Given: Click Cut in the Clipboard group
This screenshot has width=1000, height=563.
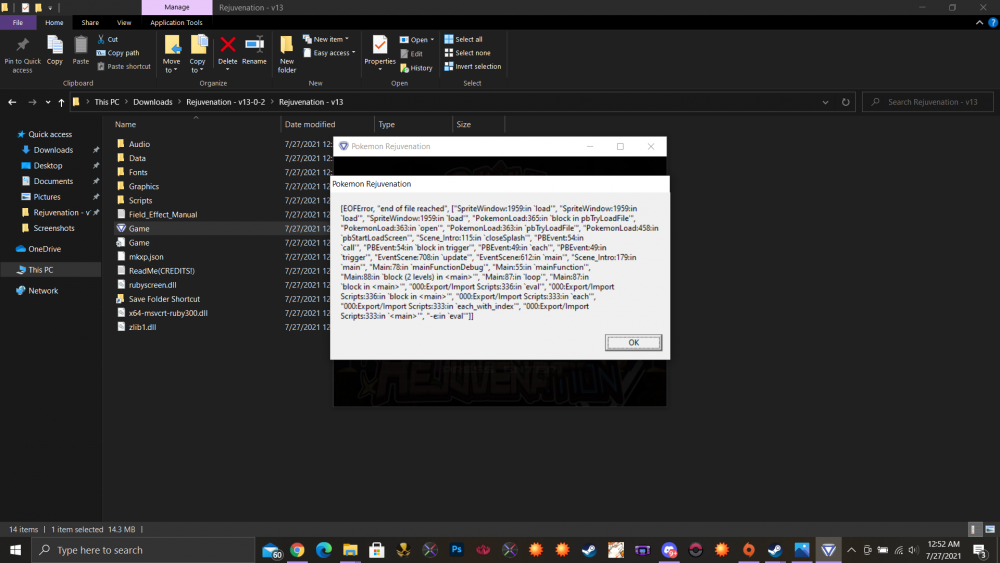Looking at the screenshot, I should (x=108, y=39).
